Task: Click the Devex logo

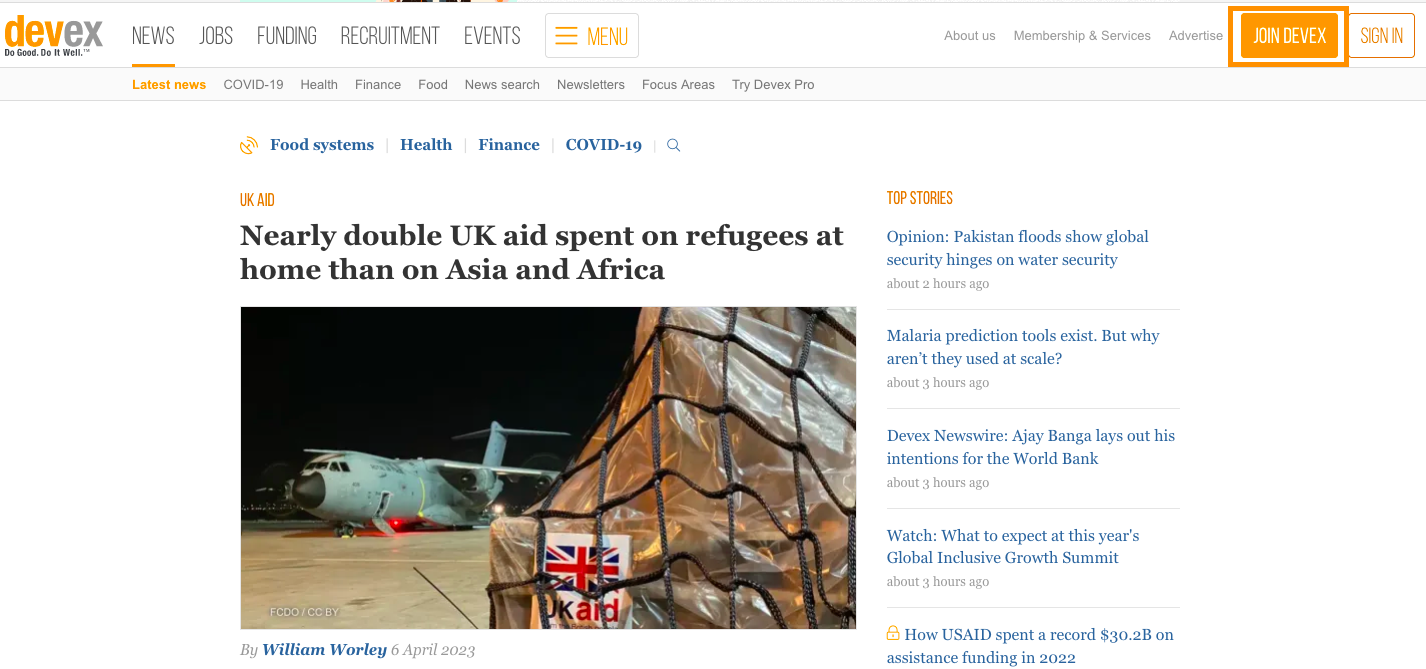Action: point(54,36)
